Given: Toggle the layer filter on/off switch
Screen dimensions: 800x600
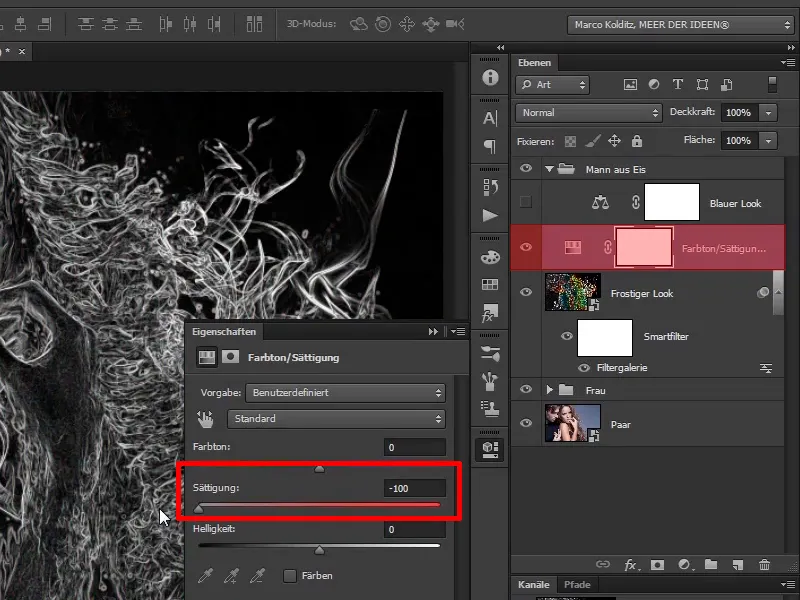Looking at the screenshot, I should click(x=772, y=85).
